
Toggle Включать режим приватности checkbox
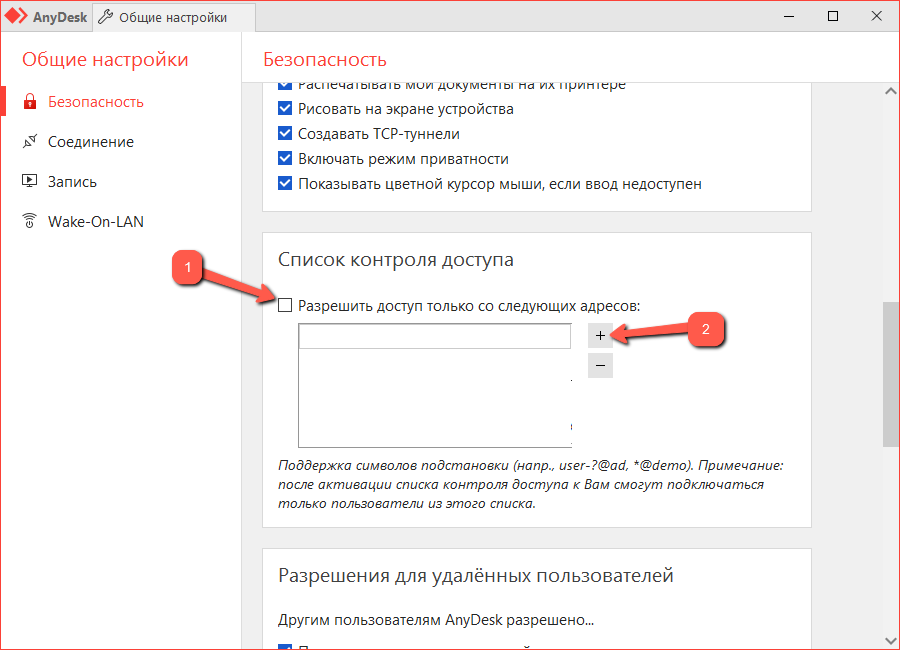click(285, 158)
